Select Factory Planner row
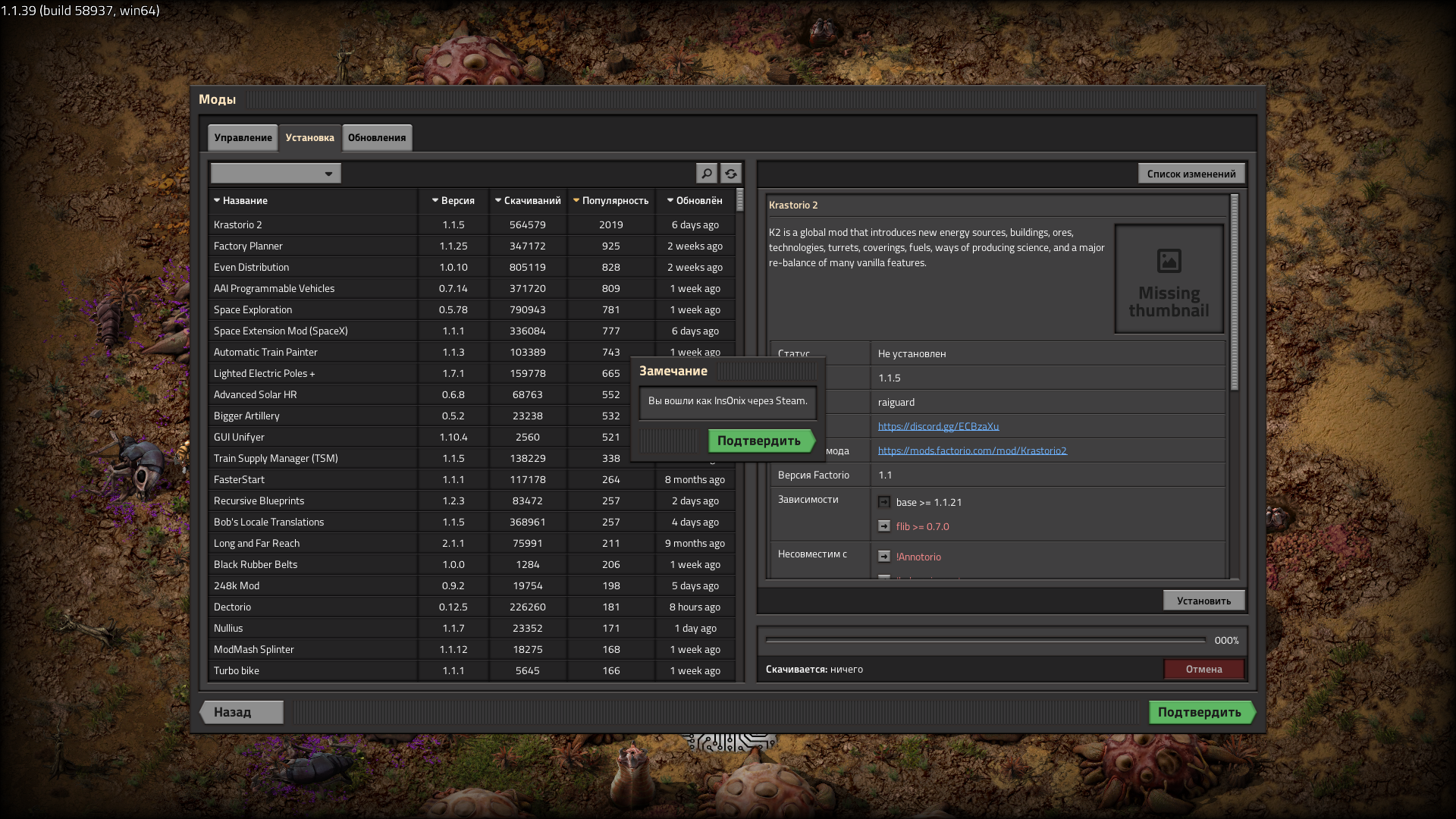 472,246
